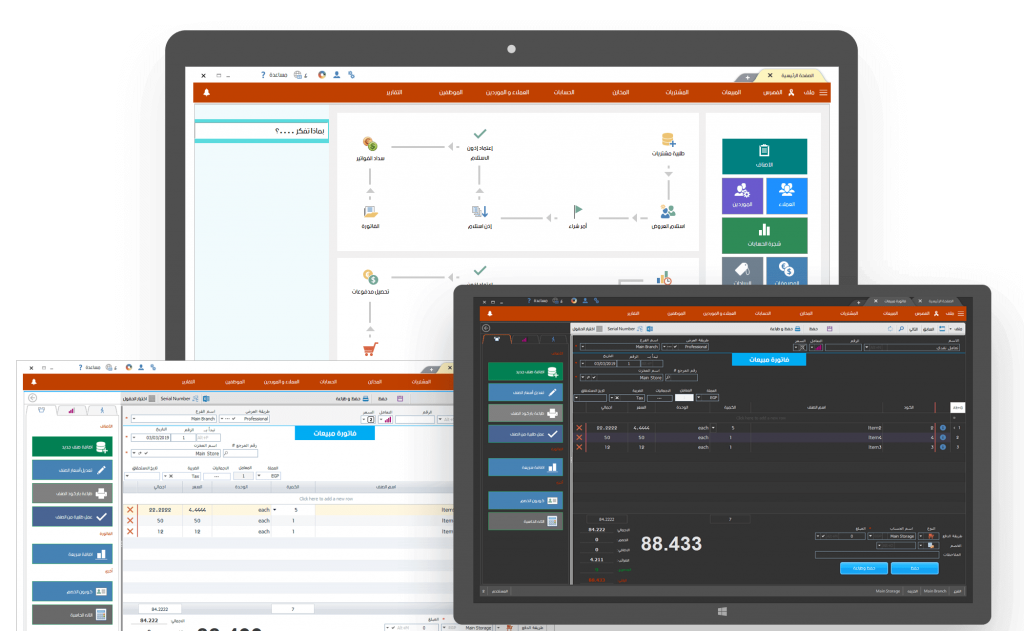The height and width of the screenshot is (631, 1024).
Task: Open the teal الأصناف clipboard tile
Action: click(764, 156)
